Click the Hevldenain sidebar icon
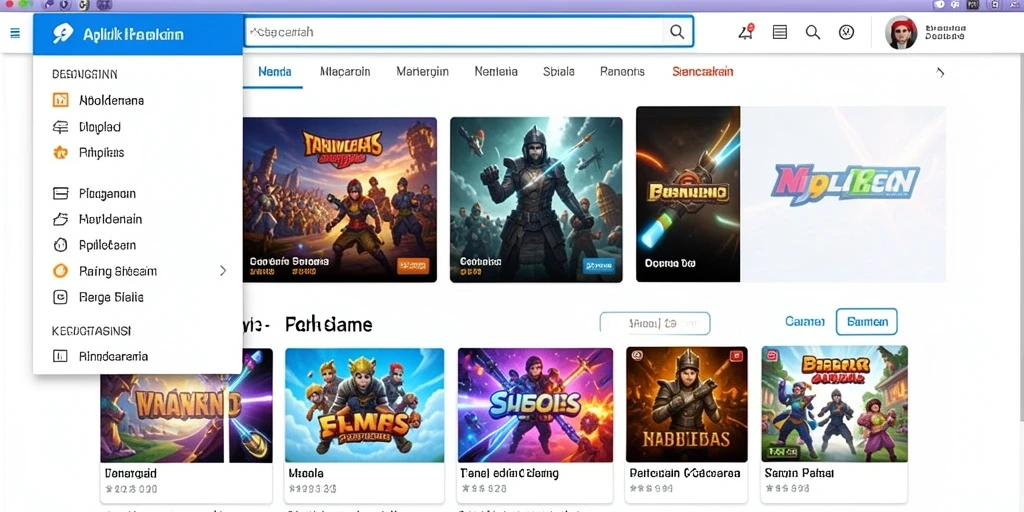This screenshot has height=512, width=1024. (60, 219)
